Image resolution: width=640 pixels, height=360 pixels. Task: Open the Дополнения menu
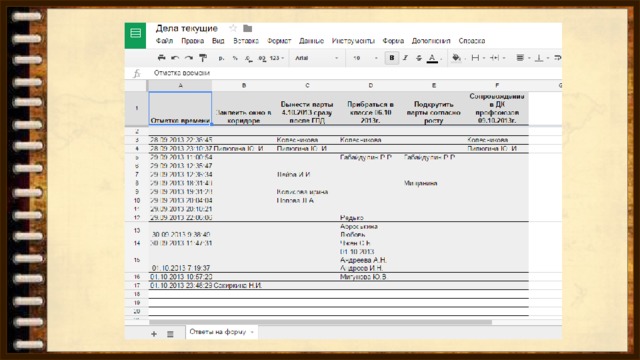431,41
